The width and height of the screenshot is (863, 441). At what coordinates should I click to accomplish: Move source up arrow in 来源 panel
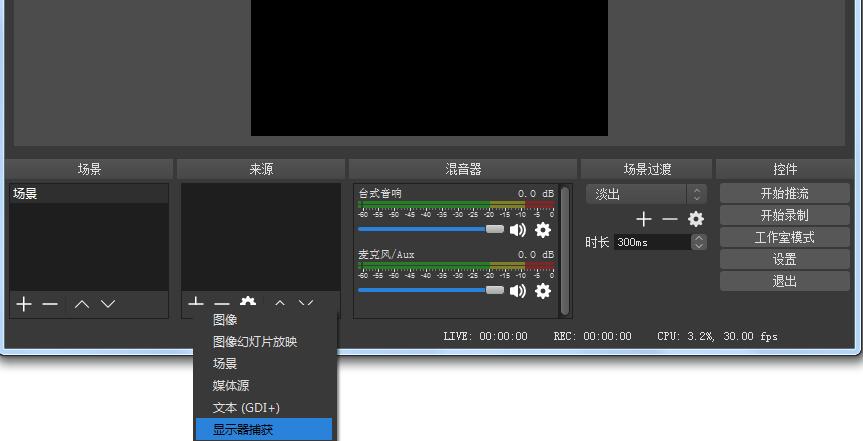click(280, 302)
